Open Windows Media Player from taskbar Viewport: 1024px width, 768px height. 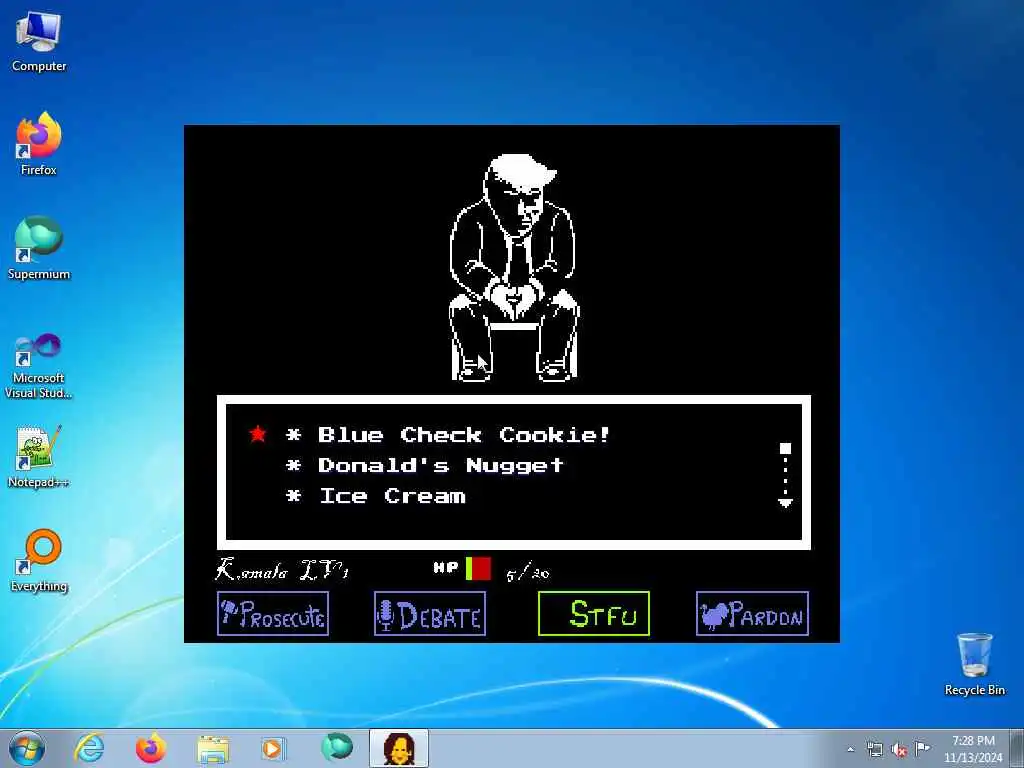coord(273,748)
